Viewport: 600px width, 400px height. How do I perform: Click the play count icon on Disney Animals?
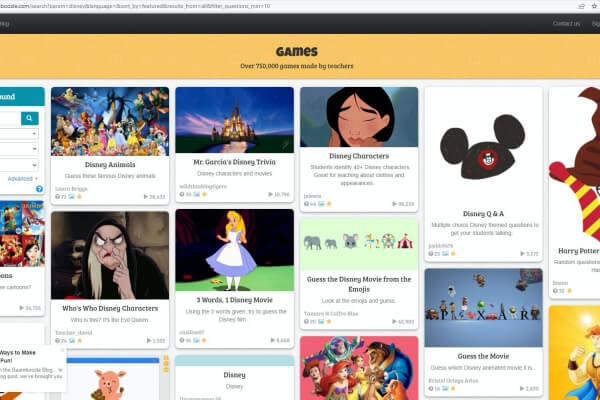[145, 197]
